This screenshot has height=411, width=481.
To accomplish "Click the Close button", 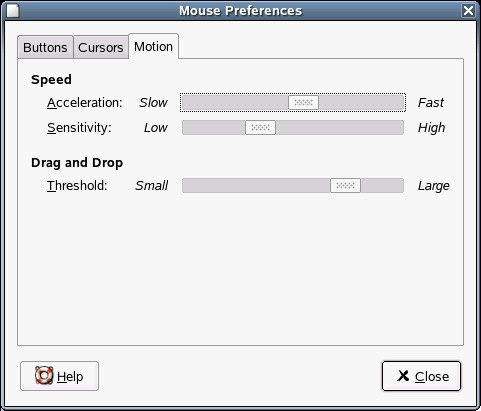I will [x=421, y=376].
